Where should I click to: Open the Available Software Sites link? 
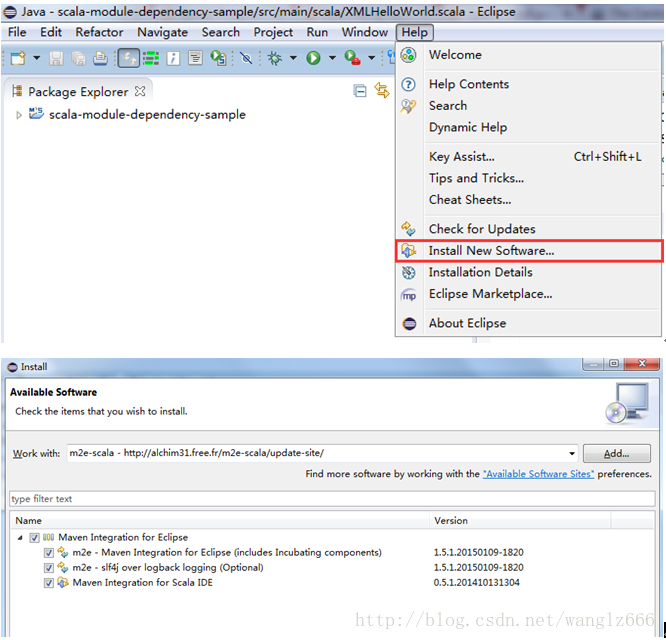[538, 474]
